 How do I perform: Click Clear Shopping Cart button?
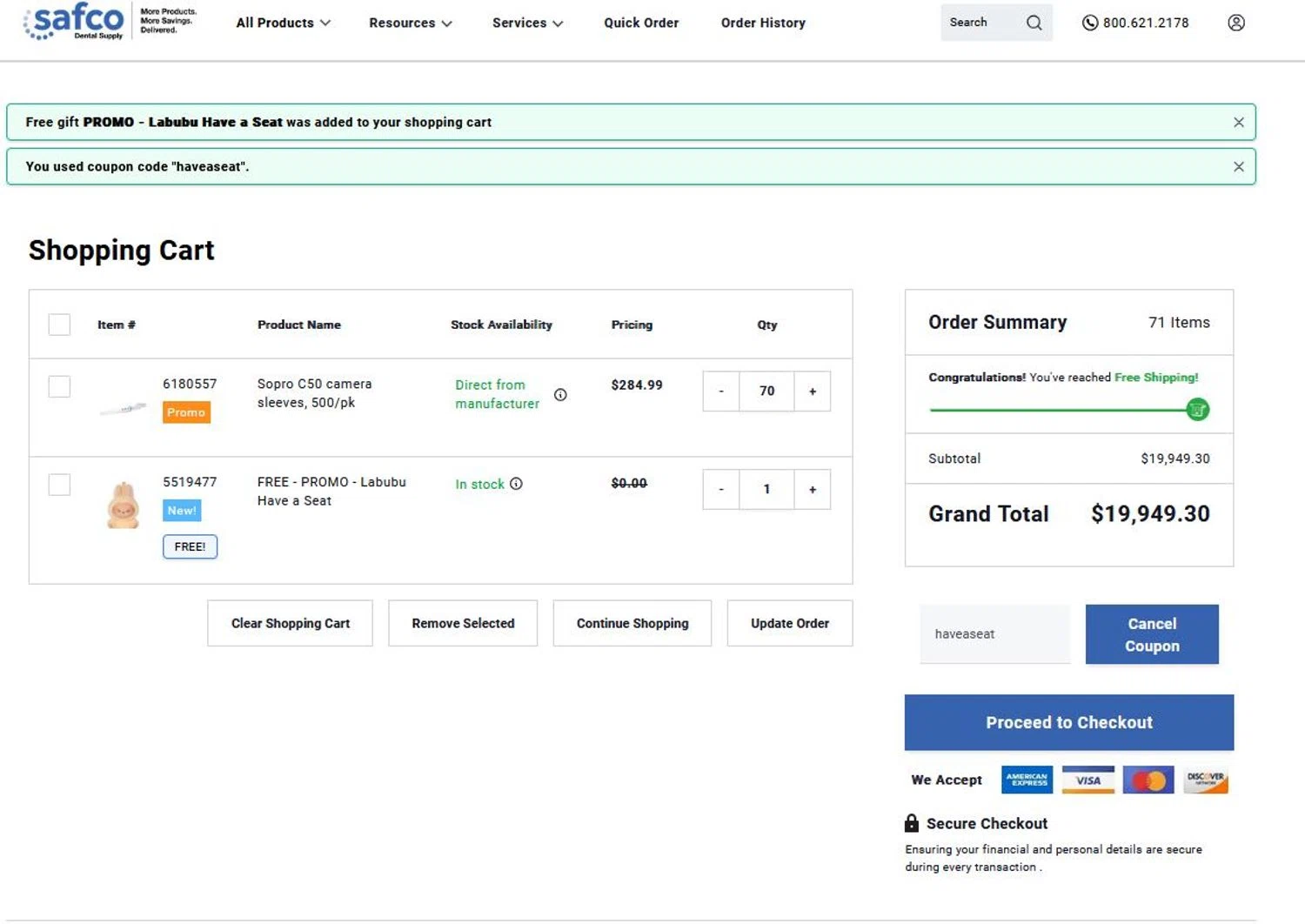(290, 623)
